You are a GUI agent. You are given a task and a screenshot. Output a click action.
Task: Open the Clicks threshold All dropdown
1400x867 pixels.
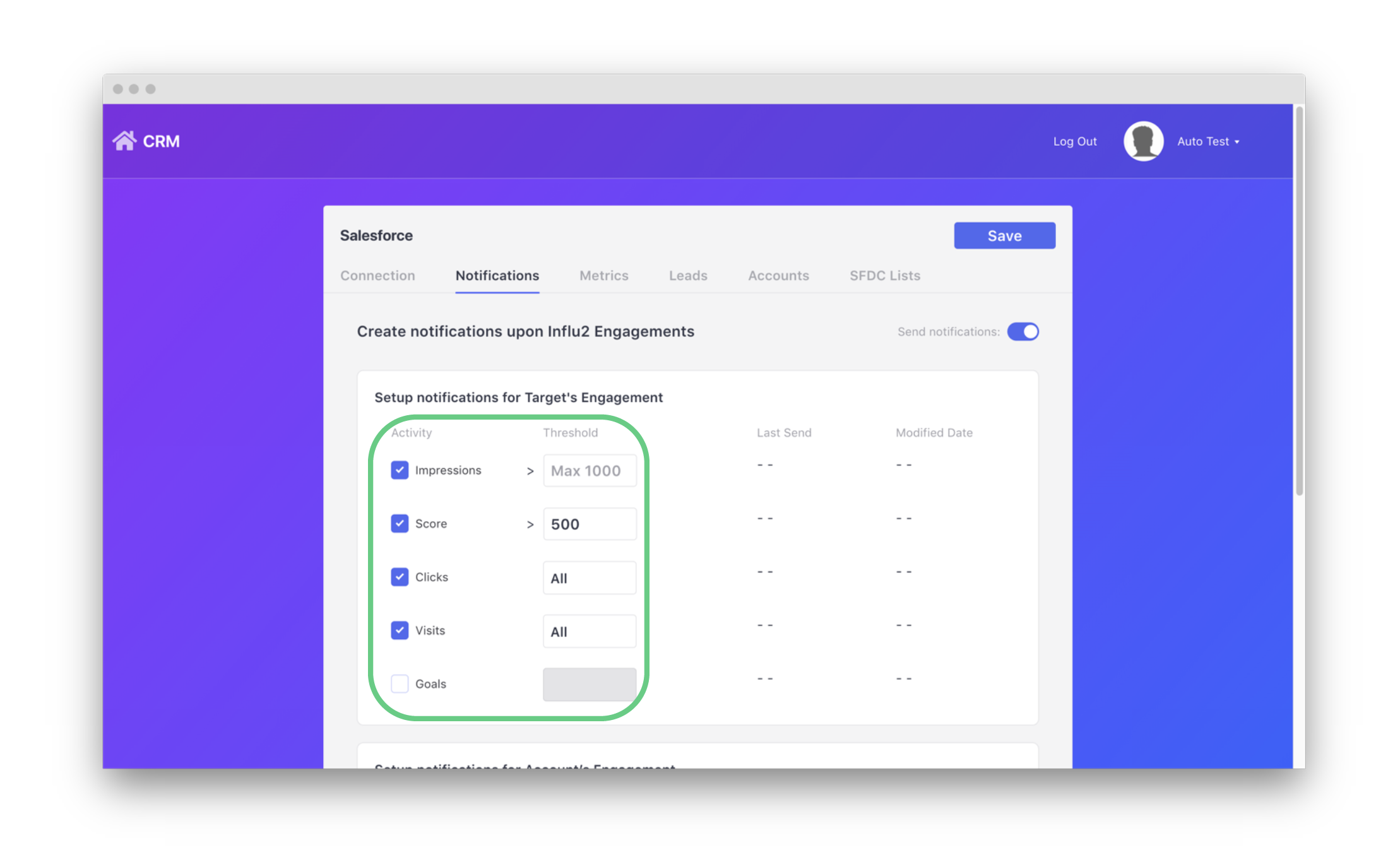[590, 578]
